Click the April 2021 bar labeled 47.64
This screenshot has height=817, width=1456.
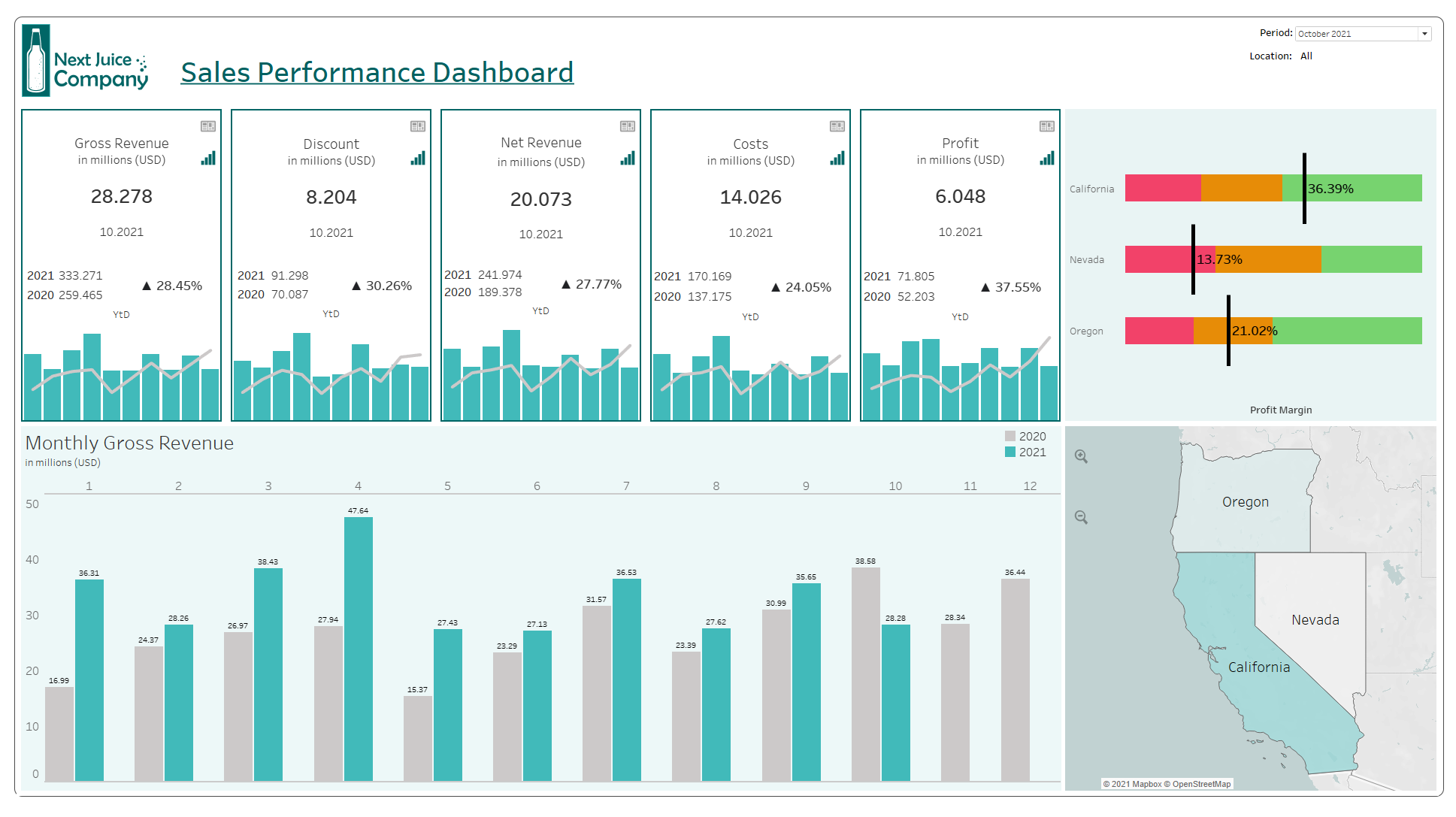(x=358, y=646)
